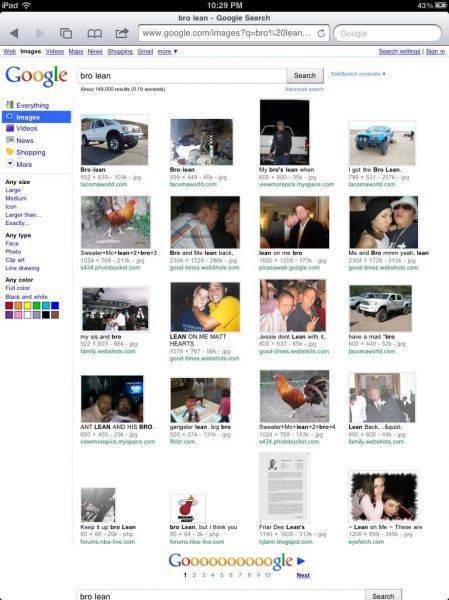Click the Sign in link
The height and width of the screenshot is (600, 449).
coord(435,52)
